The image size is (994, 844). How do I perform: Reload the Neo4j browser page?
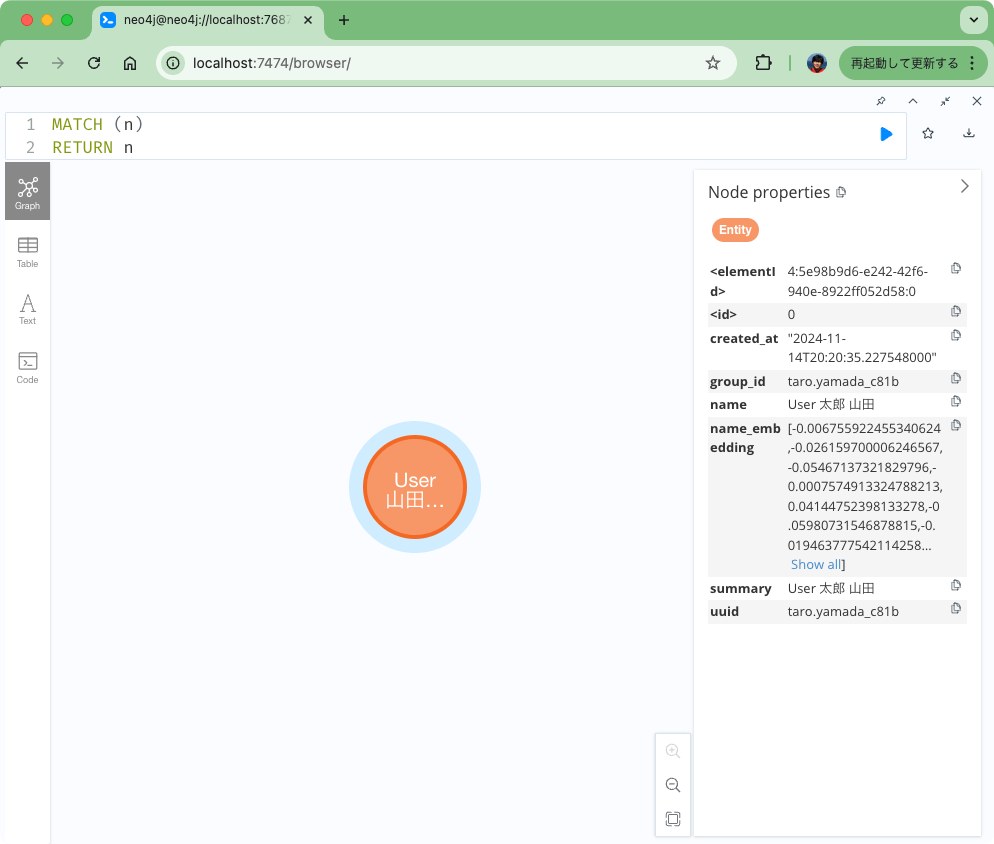(94, 63)
